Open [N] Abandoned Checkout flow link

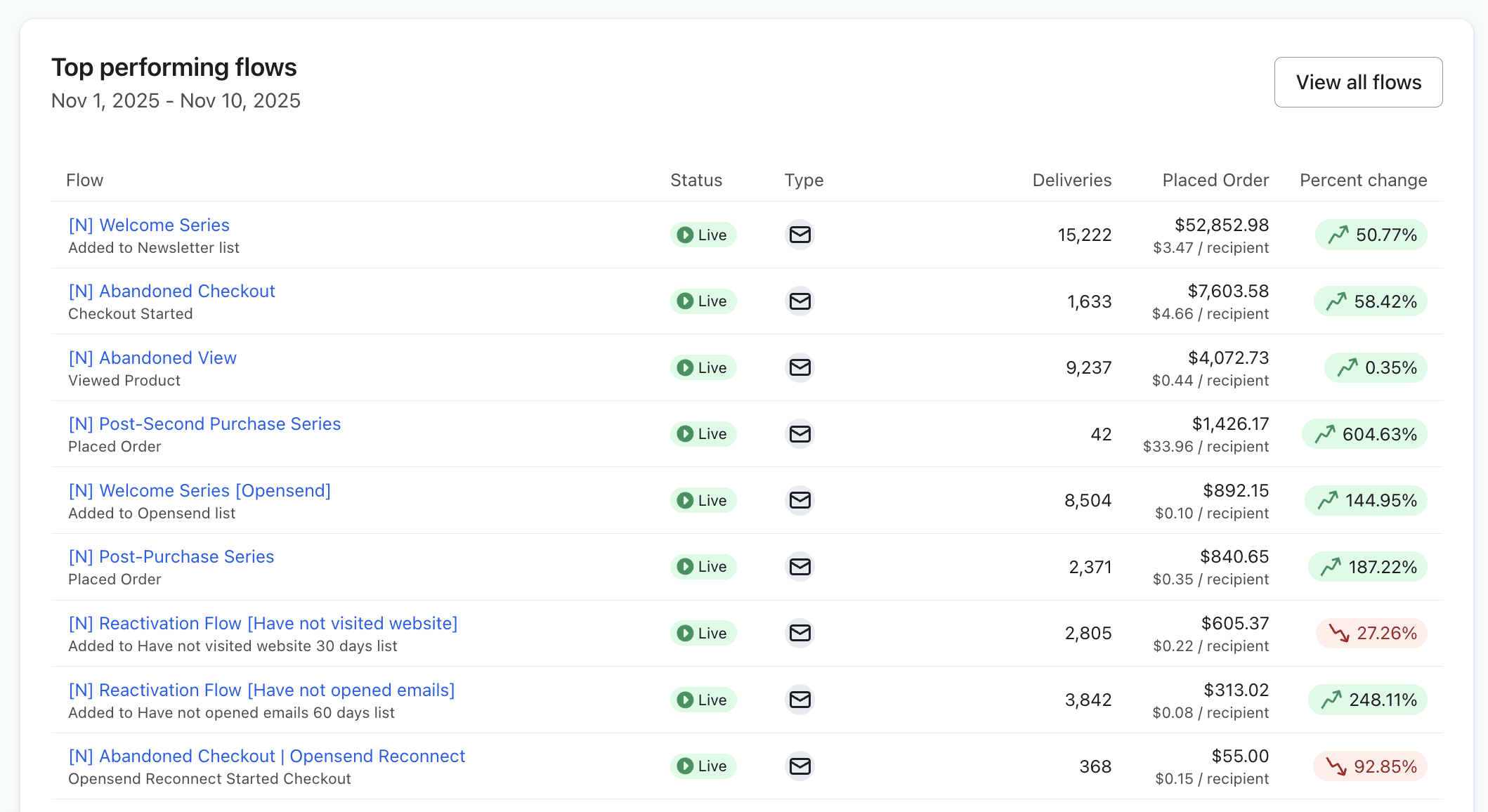pyautogui.click(x=171, y=292)
